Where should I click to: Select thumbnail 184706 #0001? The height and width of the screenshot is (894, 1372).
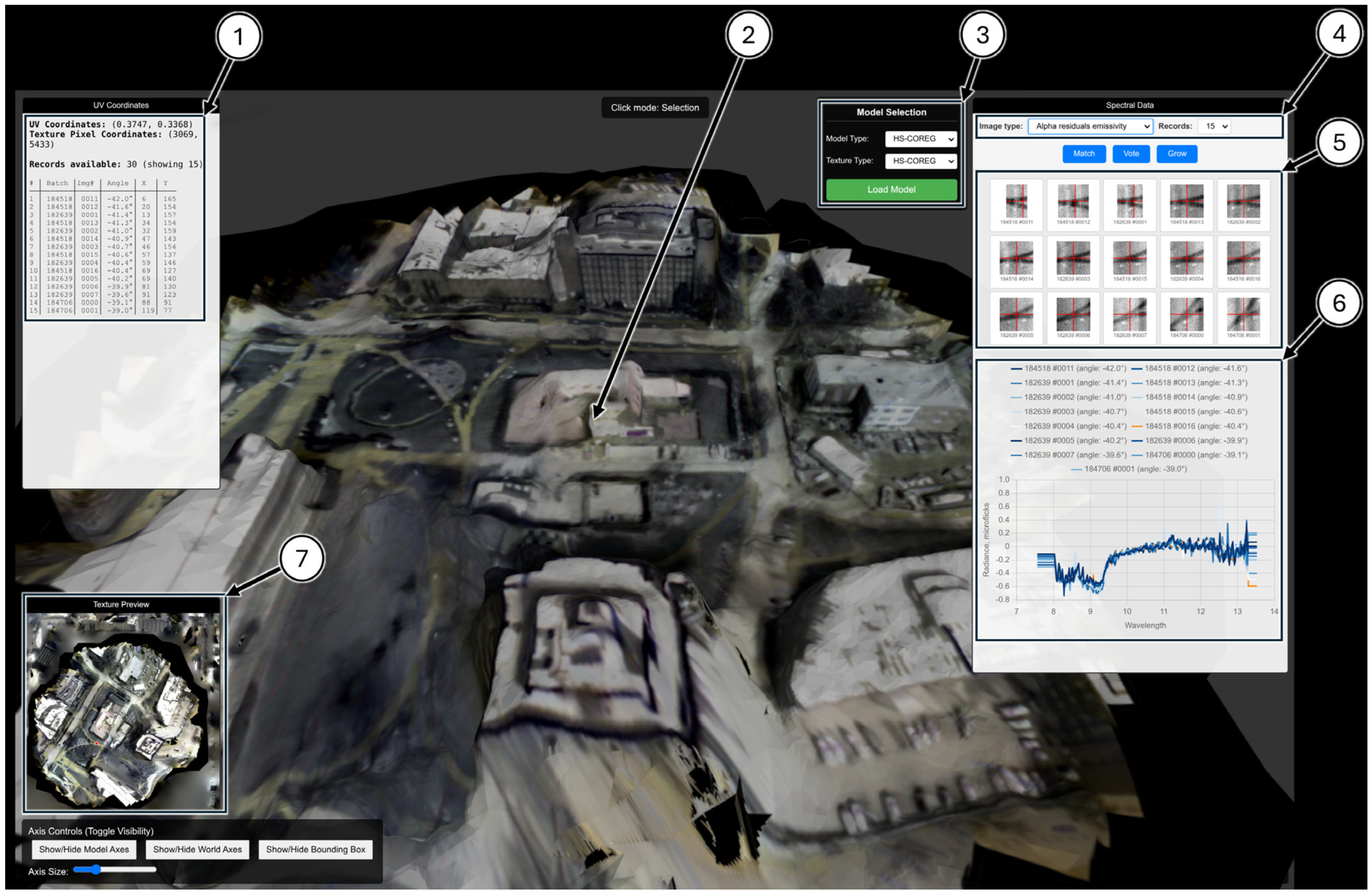1243,317
